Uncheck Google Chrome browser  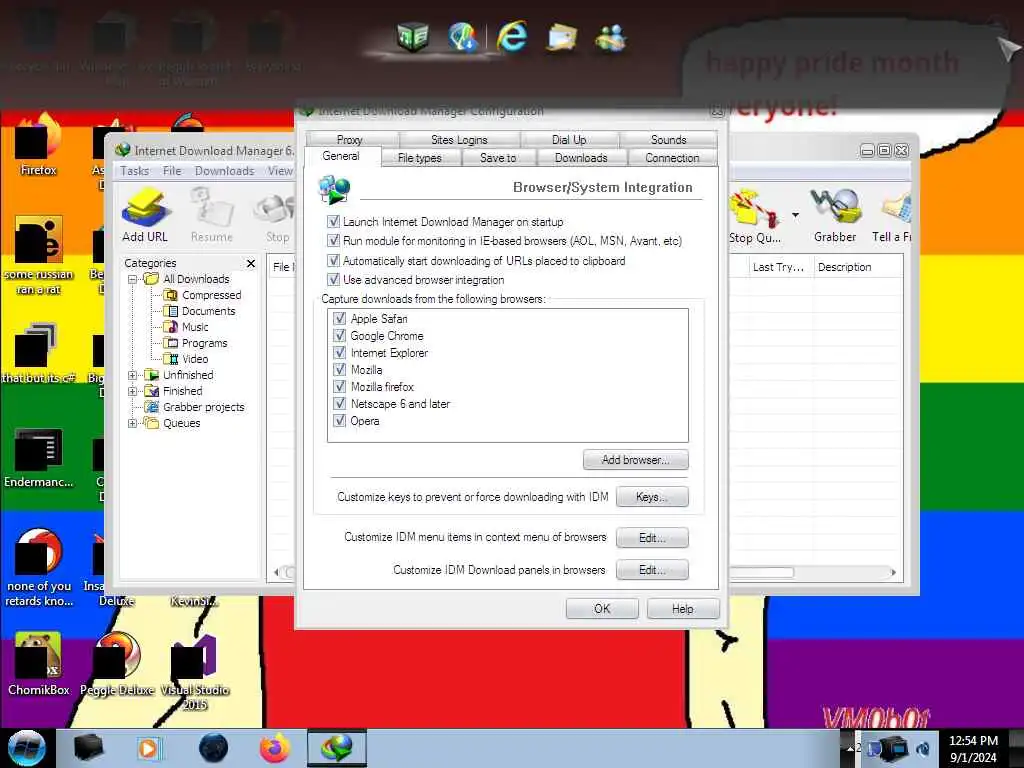click(340, 335)
